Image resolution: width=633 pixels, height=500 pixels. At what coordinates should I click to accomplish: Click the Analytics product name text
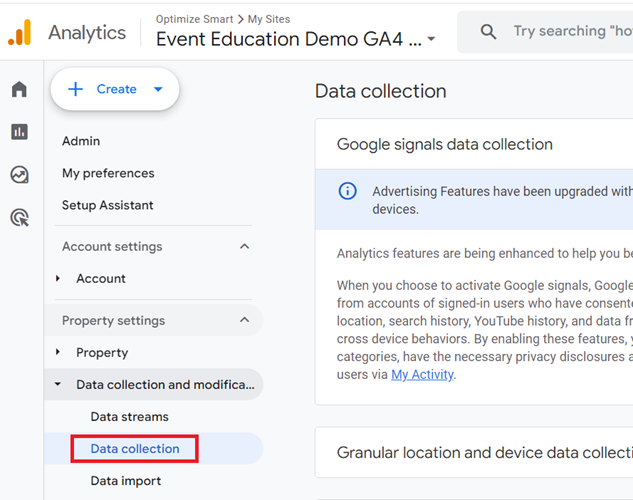[x=87, y=33]
